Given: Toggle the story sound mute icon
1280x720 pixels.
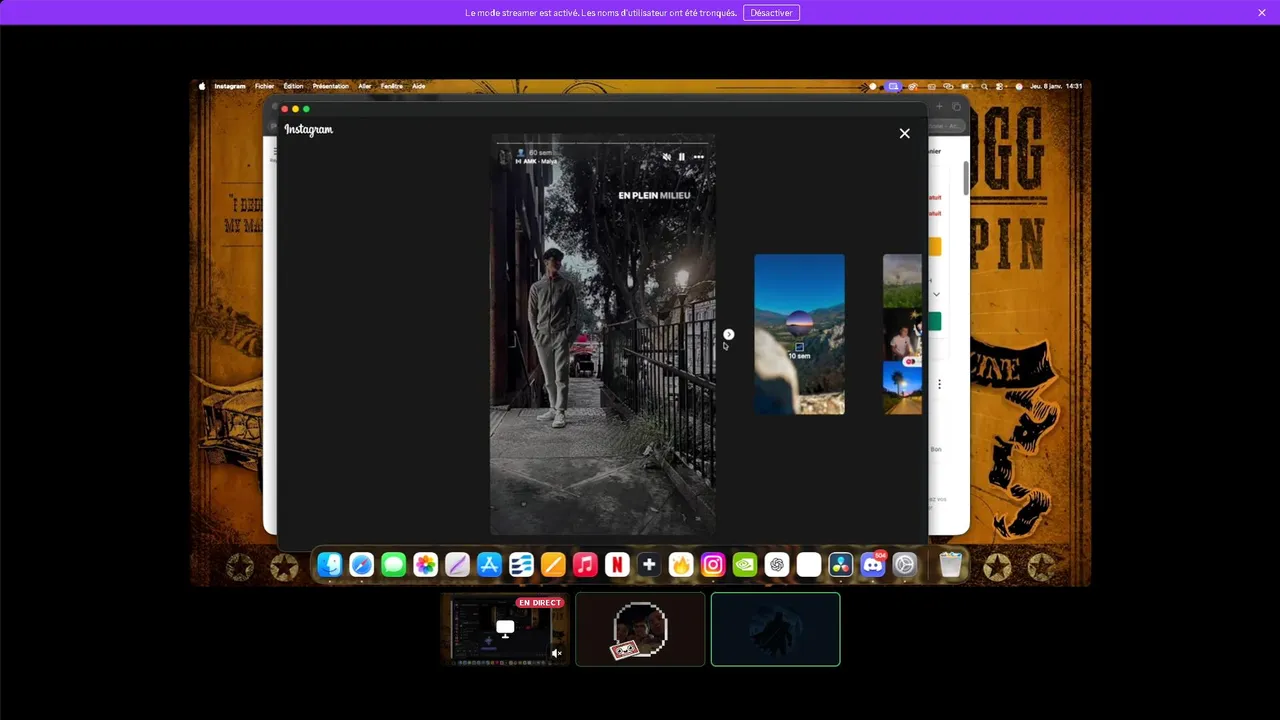Looking at the screenshot, I should (667, 157).
